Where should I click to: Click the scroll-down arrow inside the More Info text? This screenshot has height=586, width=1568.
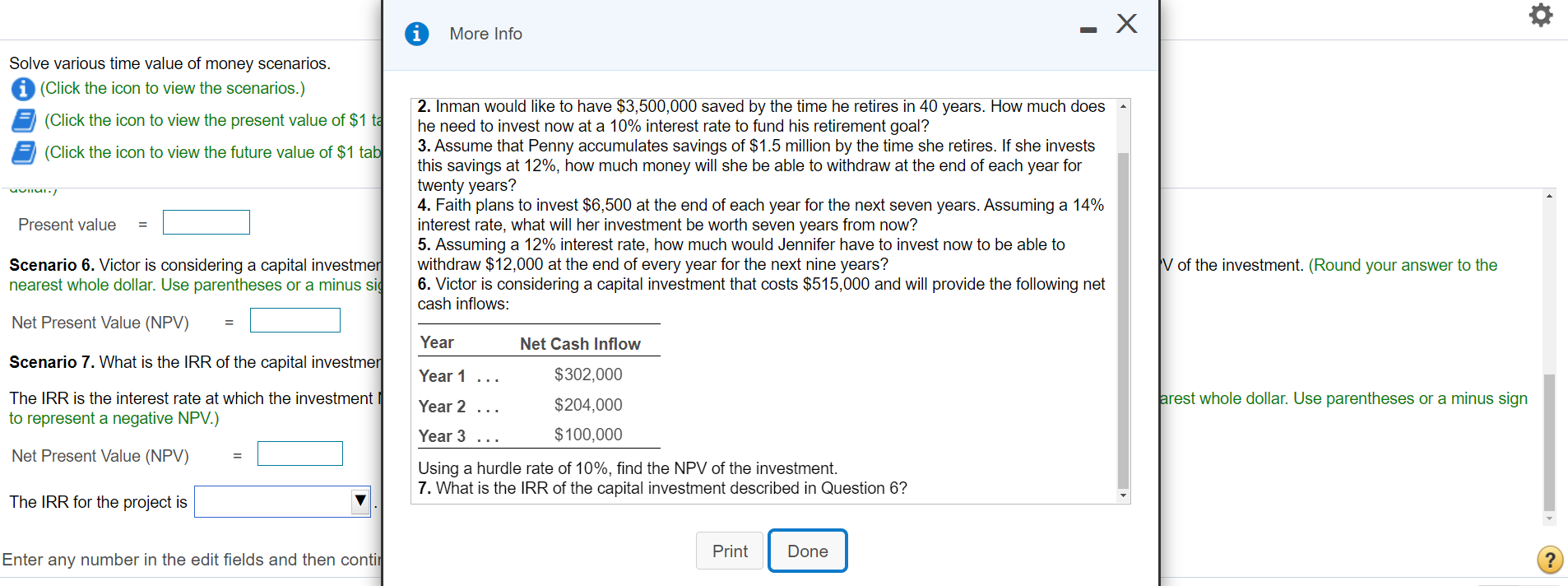pyautogui.click(x=1123, y=495)
